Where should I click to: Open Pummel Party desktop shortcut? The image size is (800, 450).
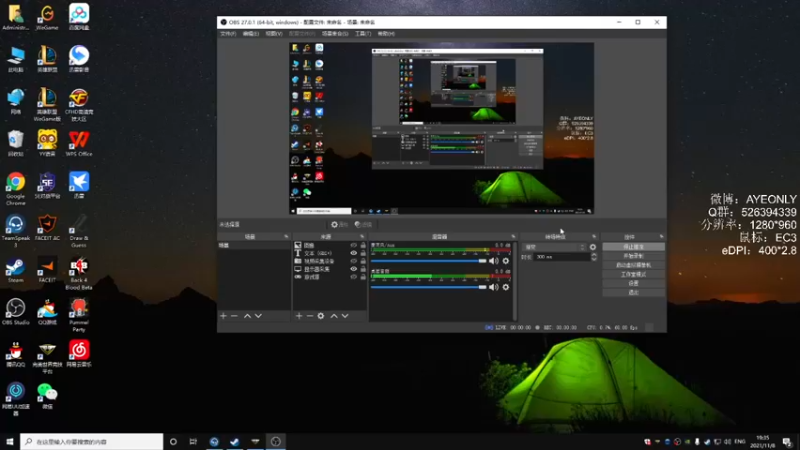[79, 315]
